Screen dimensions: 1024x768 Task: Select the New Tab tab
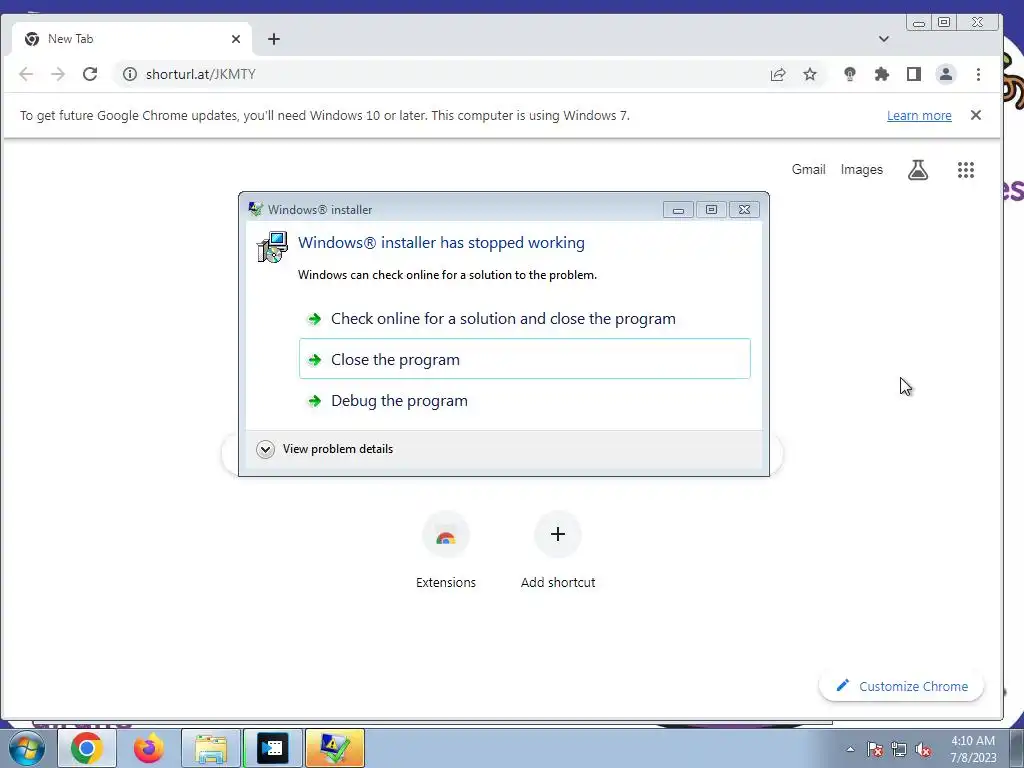131,39
